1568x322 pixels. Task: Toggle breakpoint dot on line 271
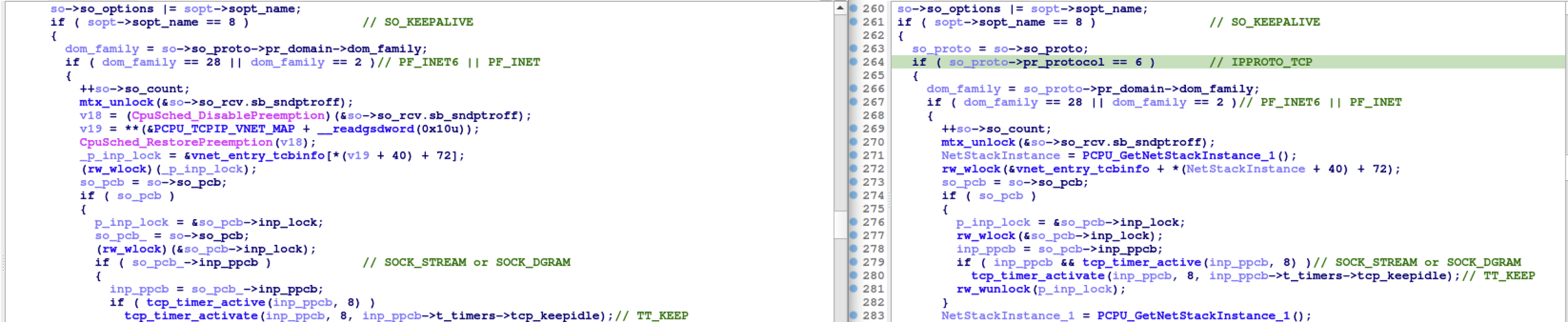pyautogui.click(x=853, y=155)
